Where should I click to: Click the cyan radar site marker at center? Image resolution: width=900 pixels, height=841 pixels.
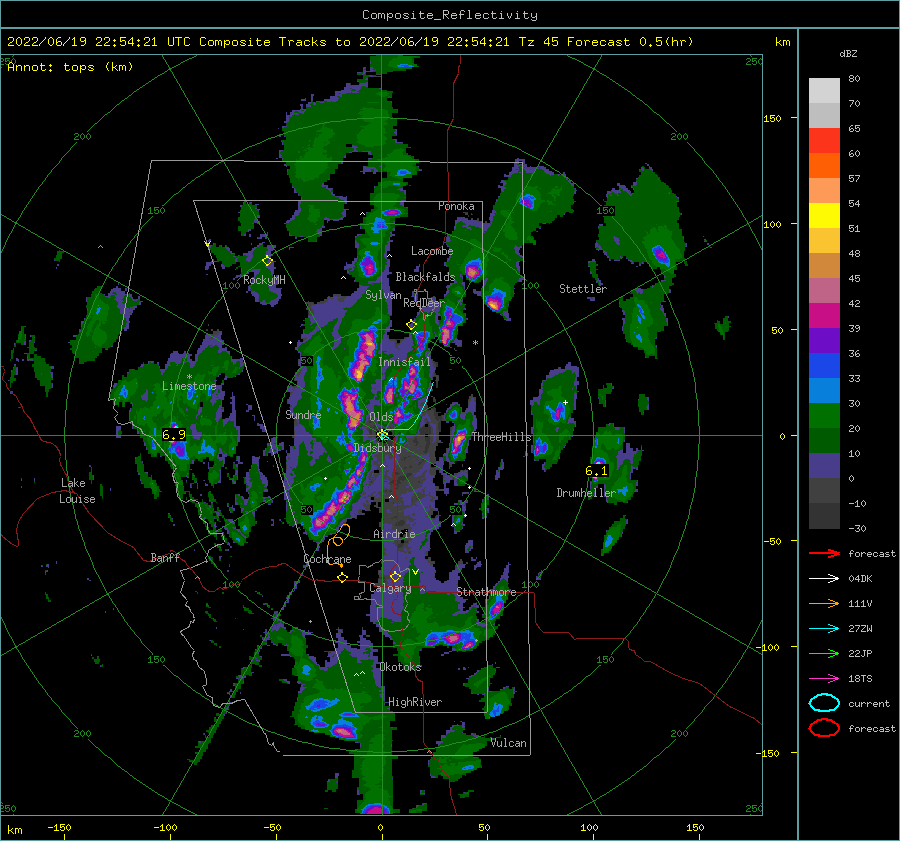coord(383,435)
